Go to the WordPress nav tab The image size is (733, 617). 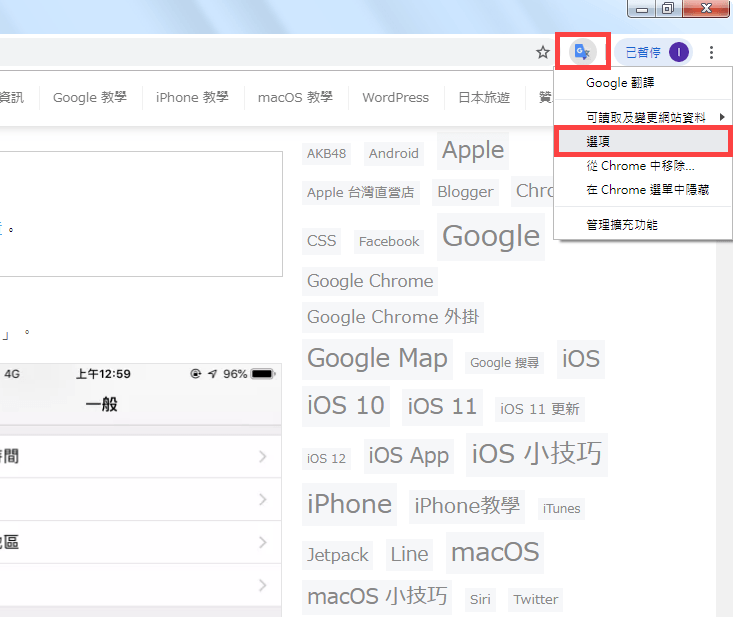pos(395,97)
